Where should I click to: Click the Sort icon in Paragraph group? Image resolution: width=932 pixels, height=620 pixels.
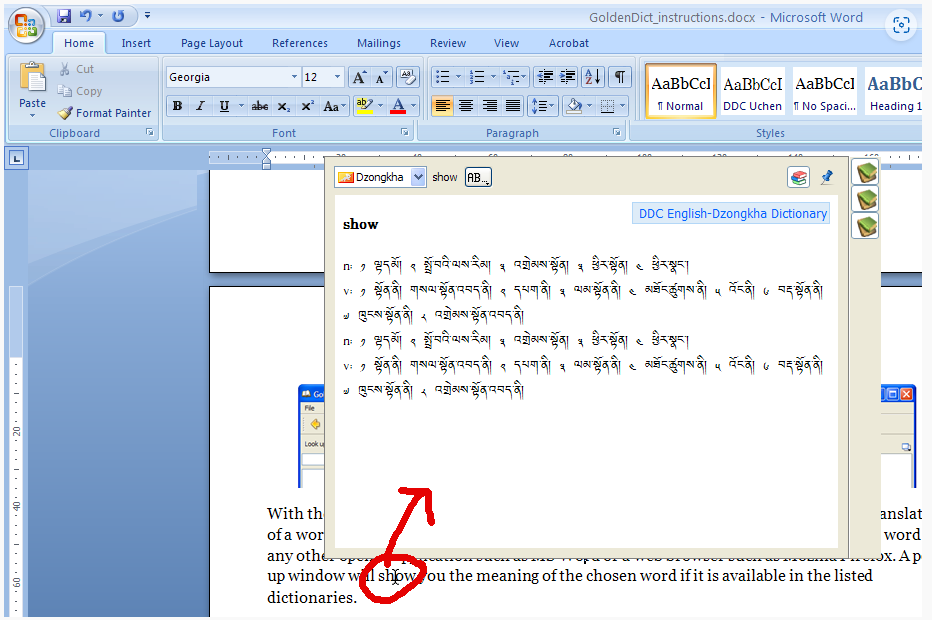592,77
